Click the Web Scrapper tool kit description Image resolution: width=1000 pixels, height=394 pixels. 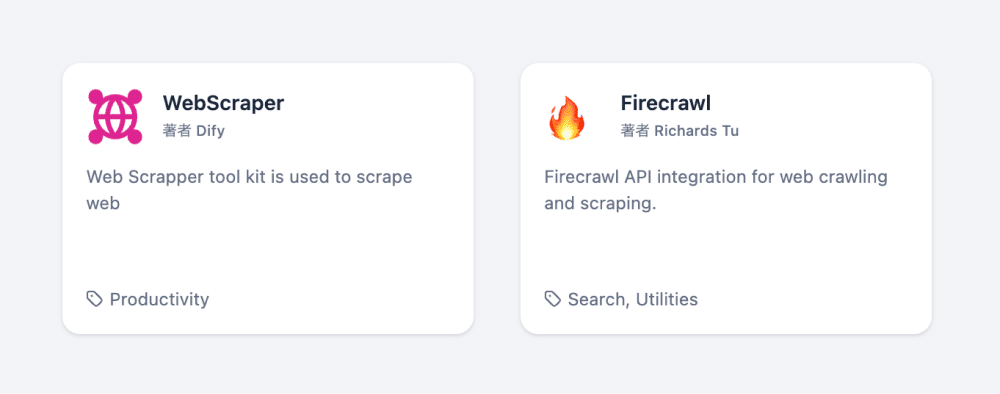coord(249,190)
